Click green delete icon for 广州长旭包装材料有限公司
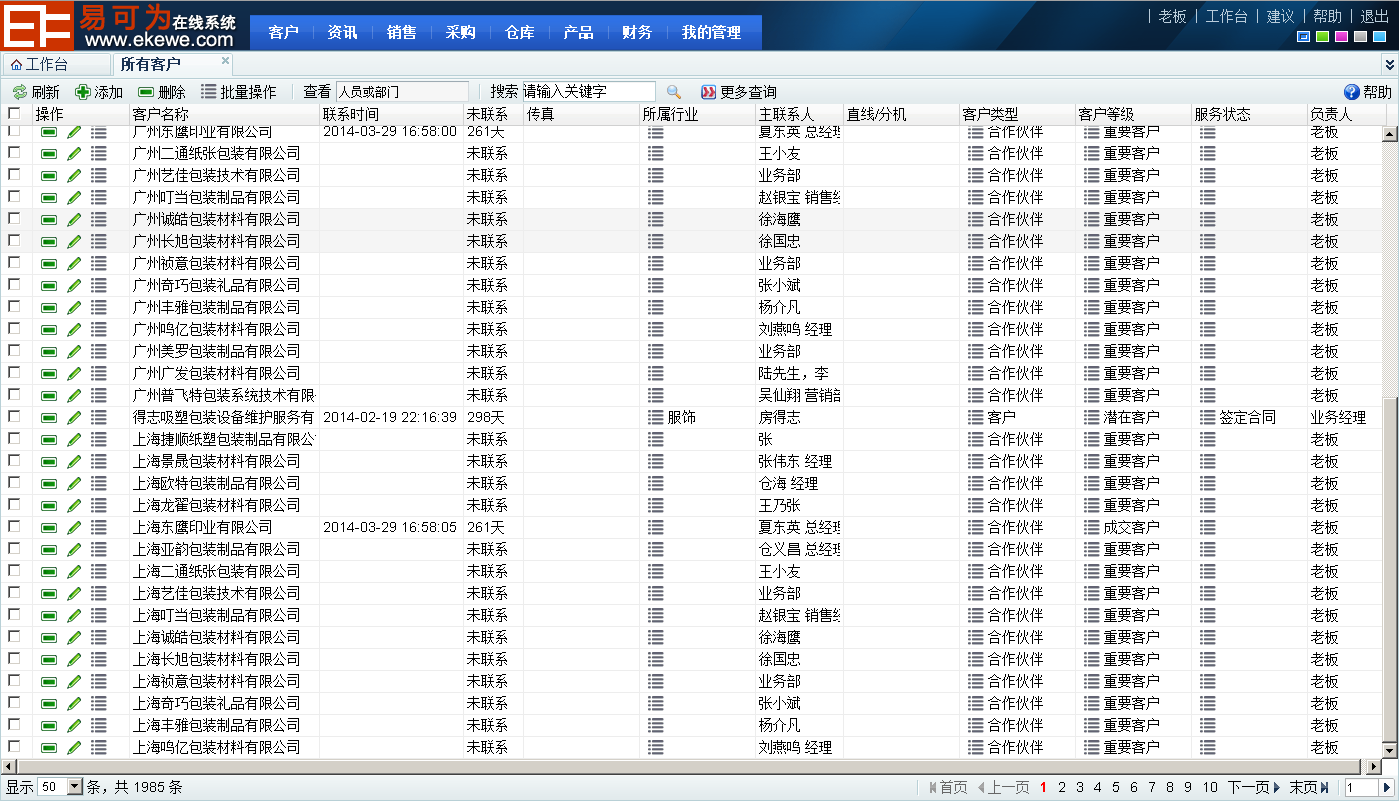The image size is (1399, 801). (x=49, y=242)
